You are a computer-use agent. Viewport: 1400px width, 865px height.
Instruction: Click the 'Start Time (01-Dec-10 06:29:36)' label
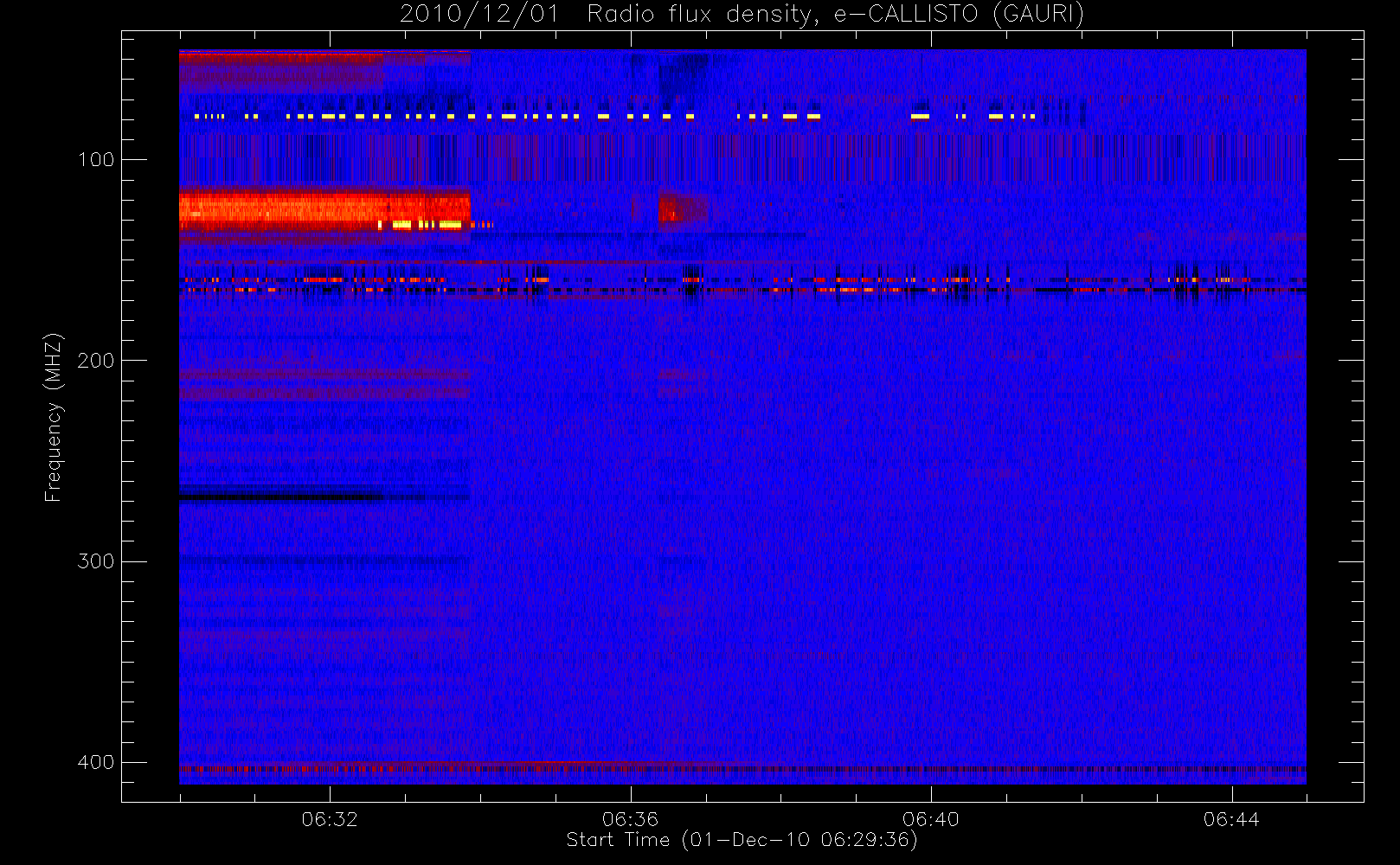tap(742, 840)
